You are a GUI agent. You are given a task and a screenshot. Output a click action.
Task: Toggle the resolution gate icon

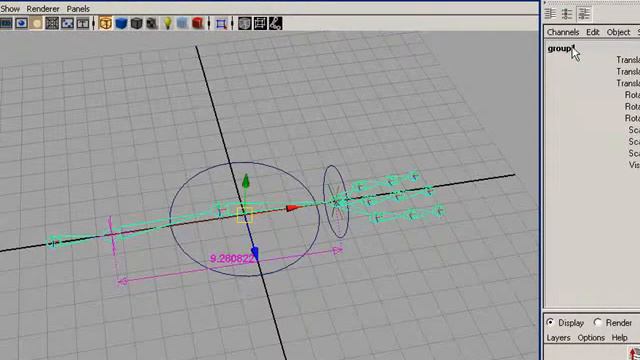82,23
